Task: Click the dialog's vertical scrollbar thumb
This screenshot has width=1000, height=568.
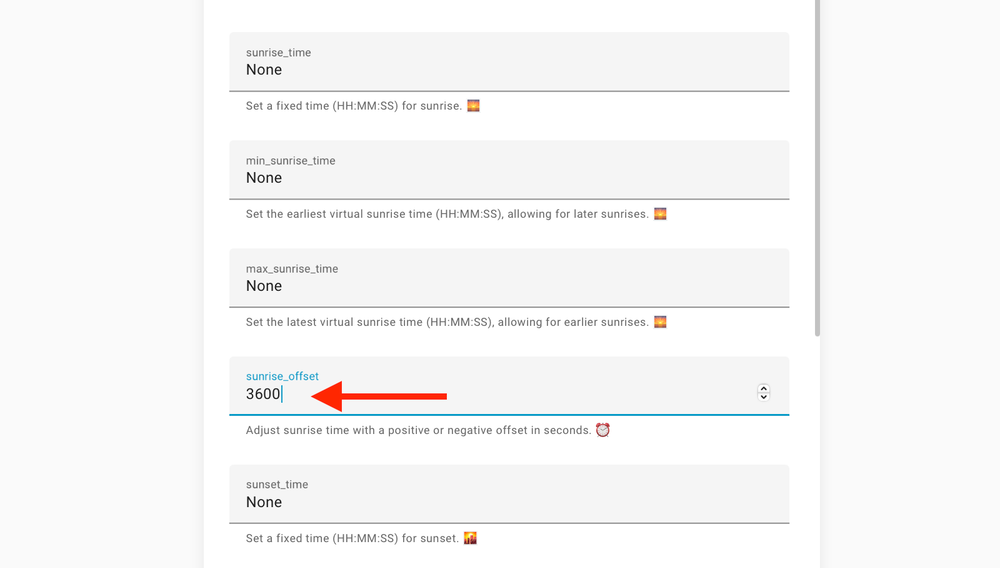Action: tap(817, 168)
